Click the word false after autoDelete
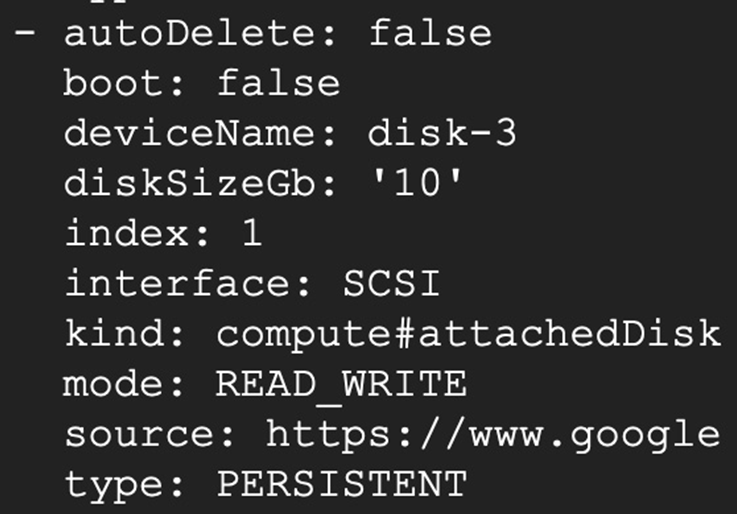This screenshot has width=737, height=514. tap(431, 33)
